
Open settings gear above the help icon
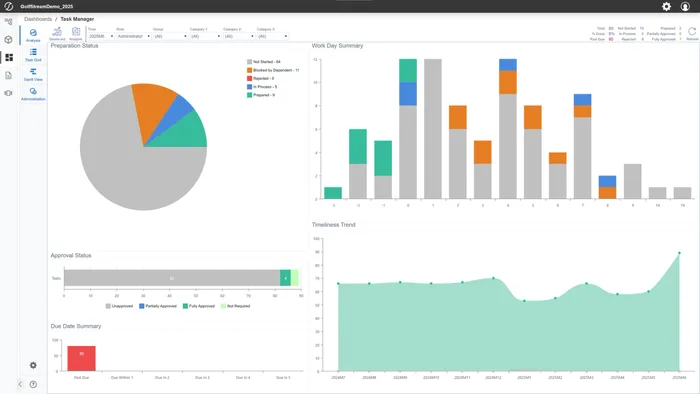33,365
